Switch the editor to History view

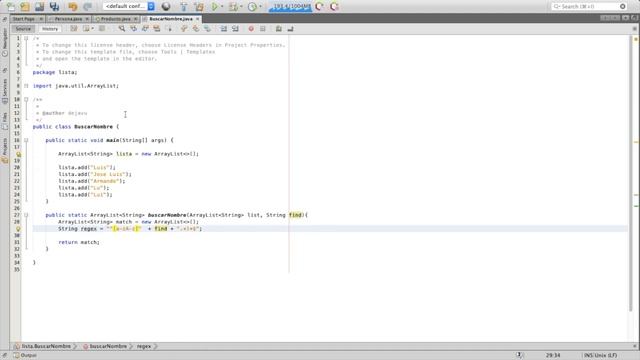click(50, 29)
